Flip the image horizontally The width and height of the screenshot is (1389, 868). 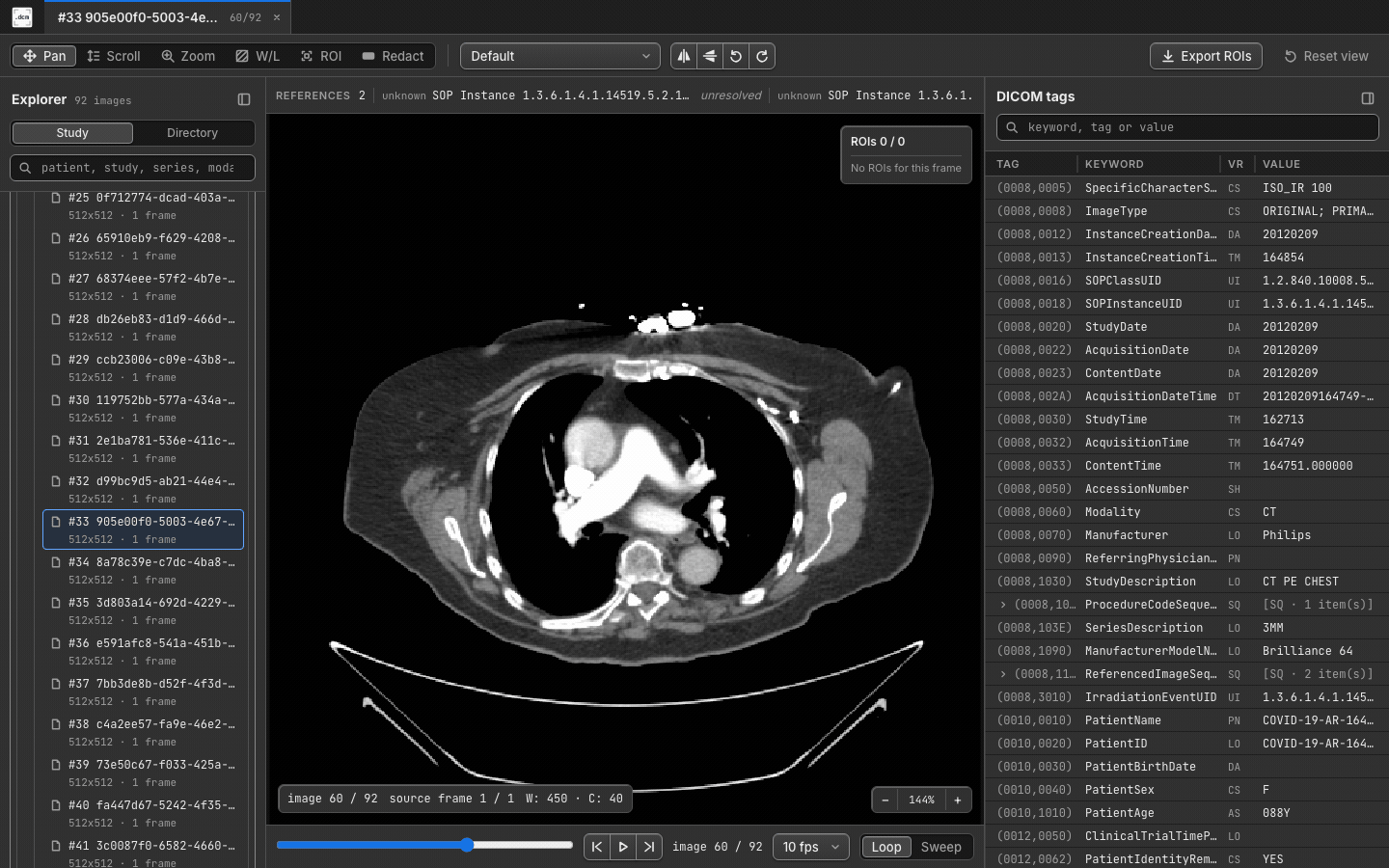pyautogui.click(x=684, y=56)
